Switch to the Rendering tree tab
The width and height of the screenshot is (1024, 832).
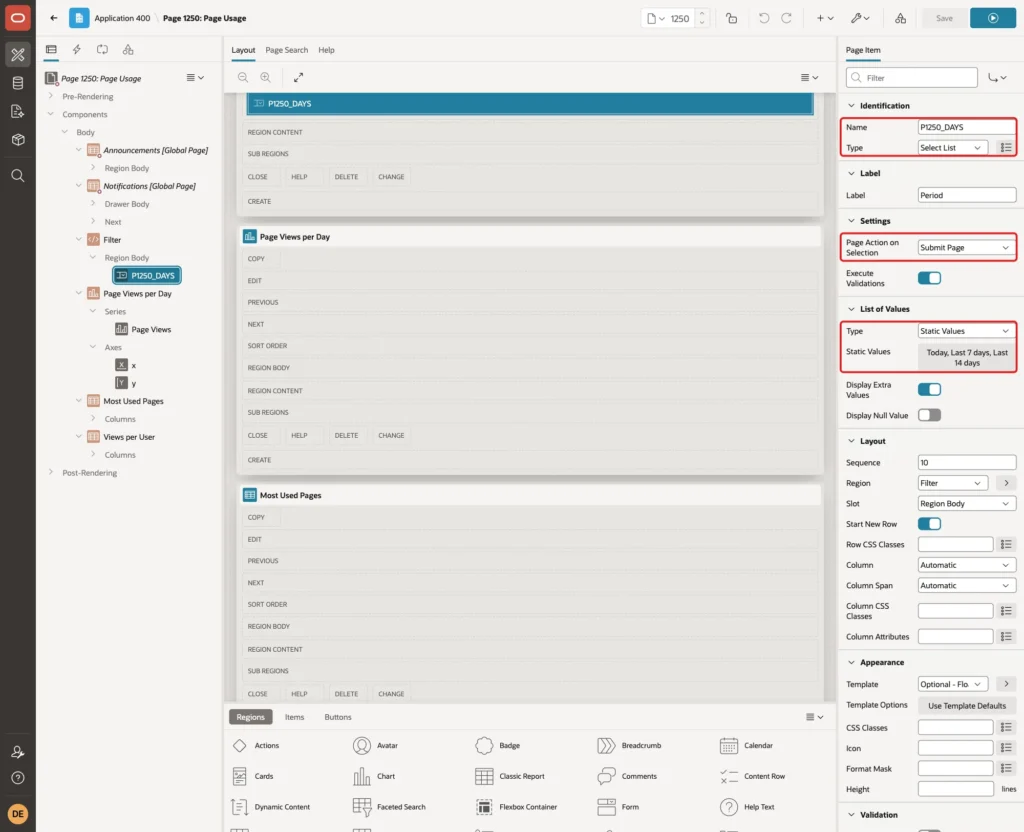click(x=51, y=50)
